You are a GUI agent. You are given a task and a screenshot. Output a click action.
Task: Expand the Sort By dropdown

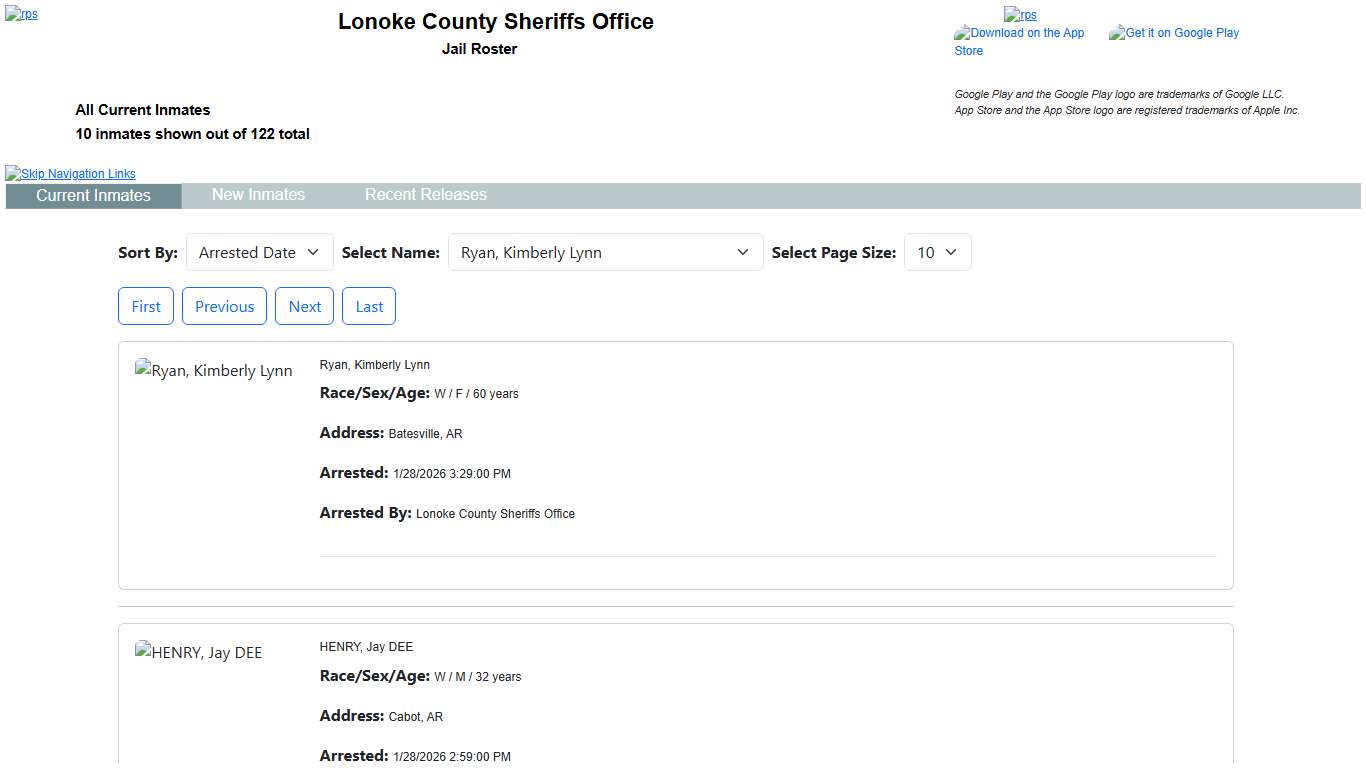(x=260, y=253)
